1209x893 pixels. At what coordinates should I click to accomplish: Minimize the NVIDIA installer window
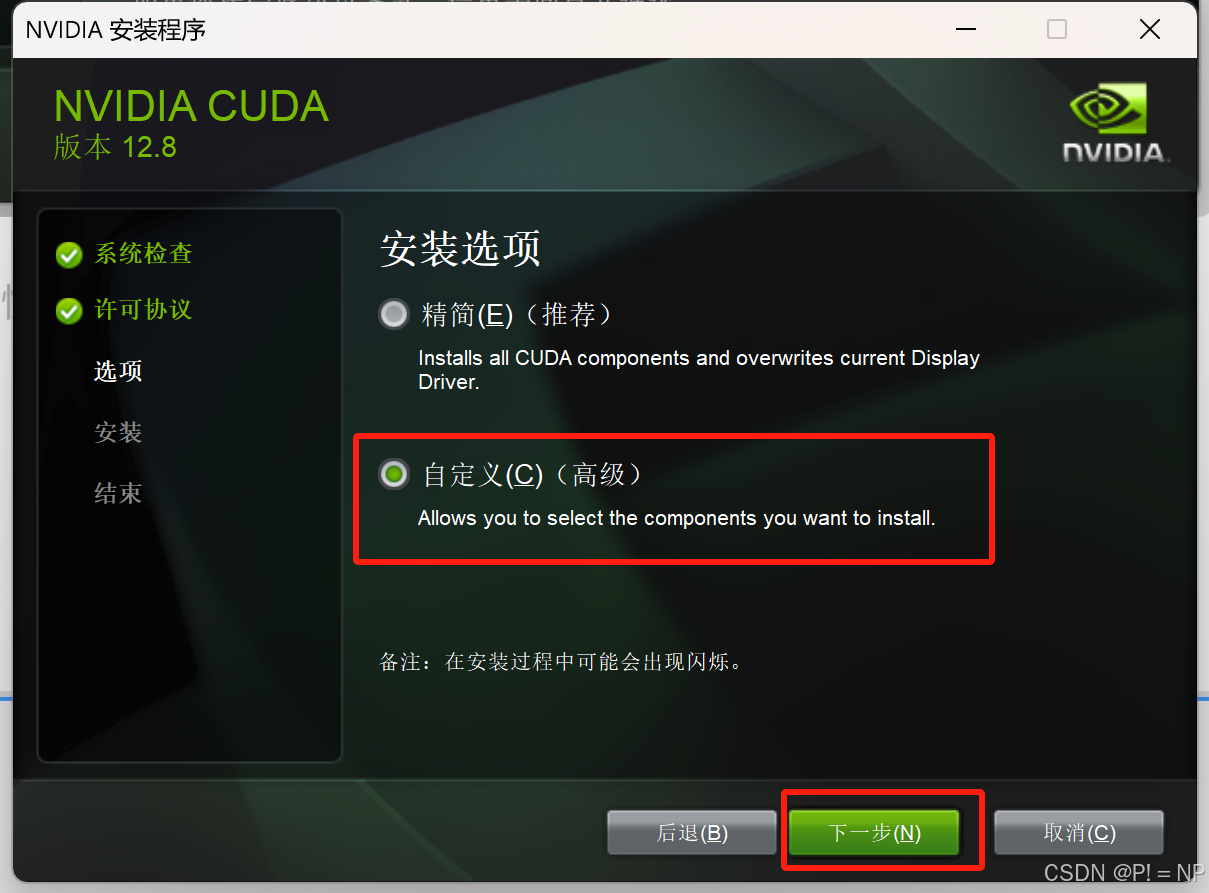pos(964,30)
